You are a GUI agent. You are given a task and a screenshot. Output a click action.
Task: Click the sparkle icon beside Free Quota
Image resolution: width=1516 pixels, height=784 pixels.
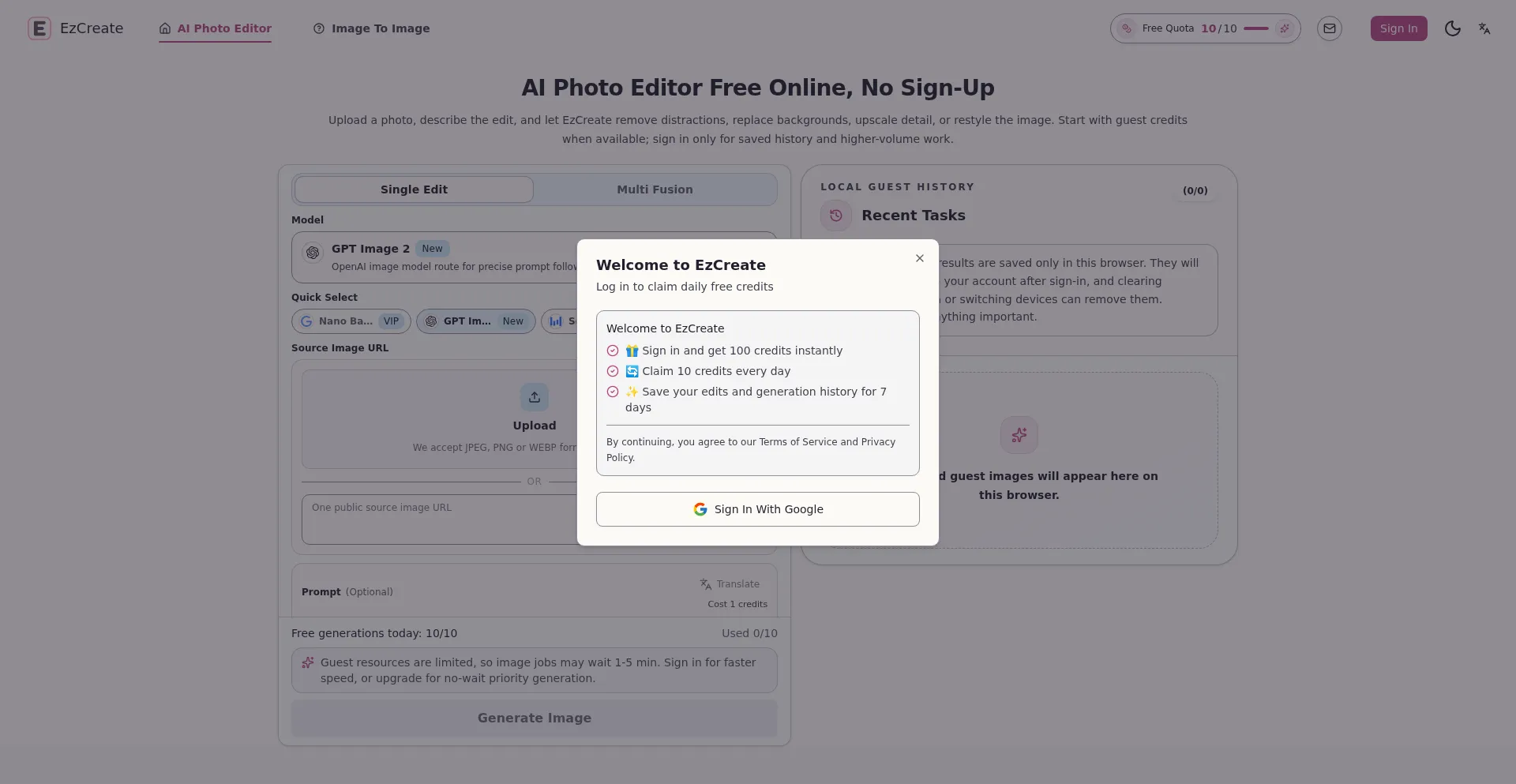1285,28
